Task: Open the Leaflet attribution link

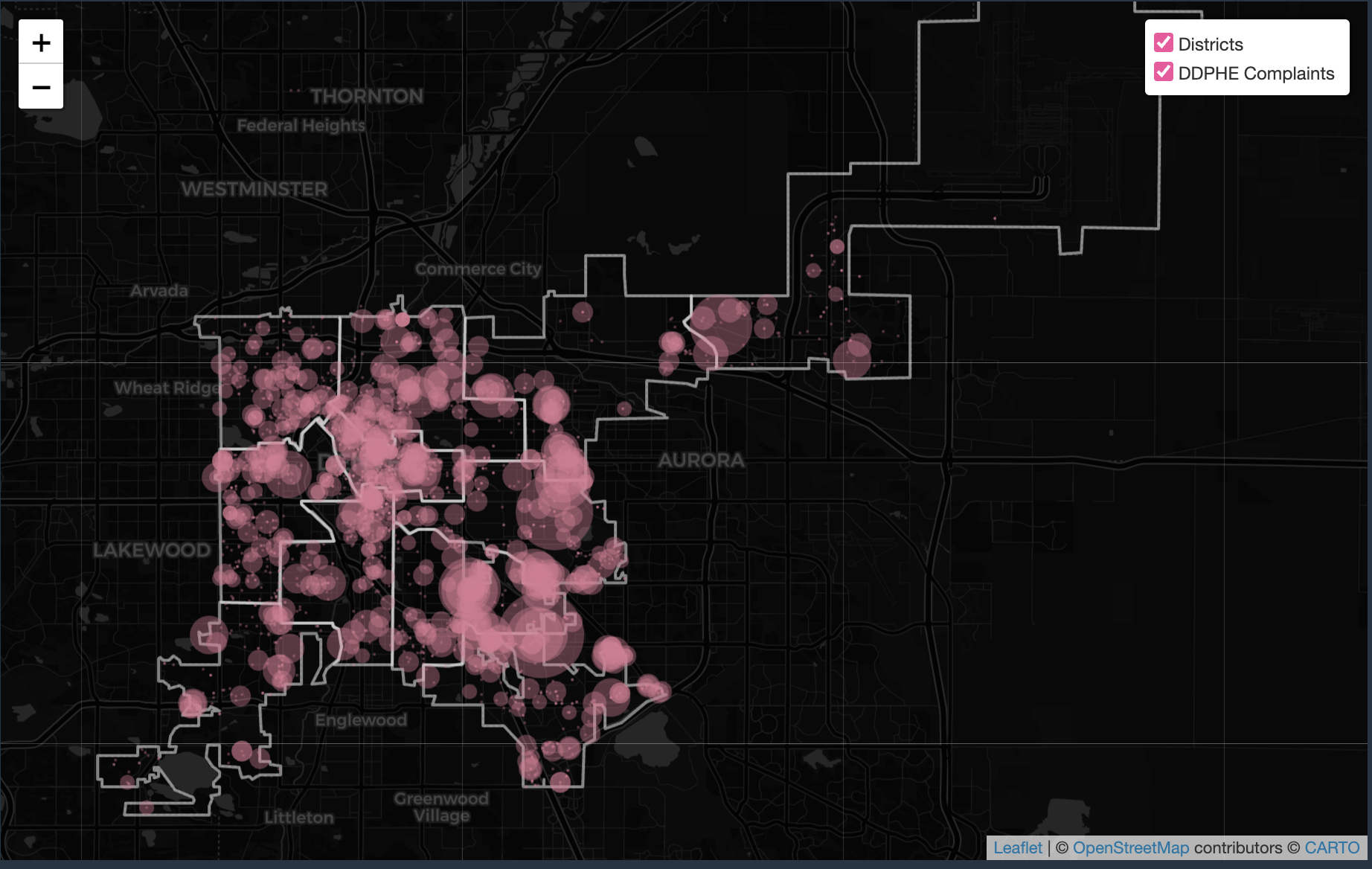Action: [x=1018, y=847]
